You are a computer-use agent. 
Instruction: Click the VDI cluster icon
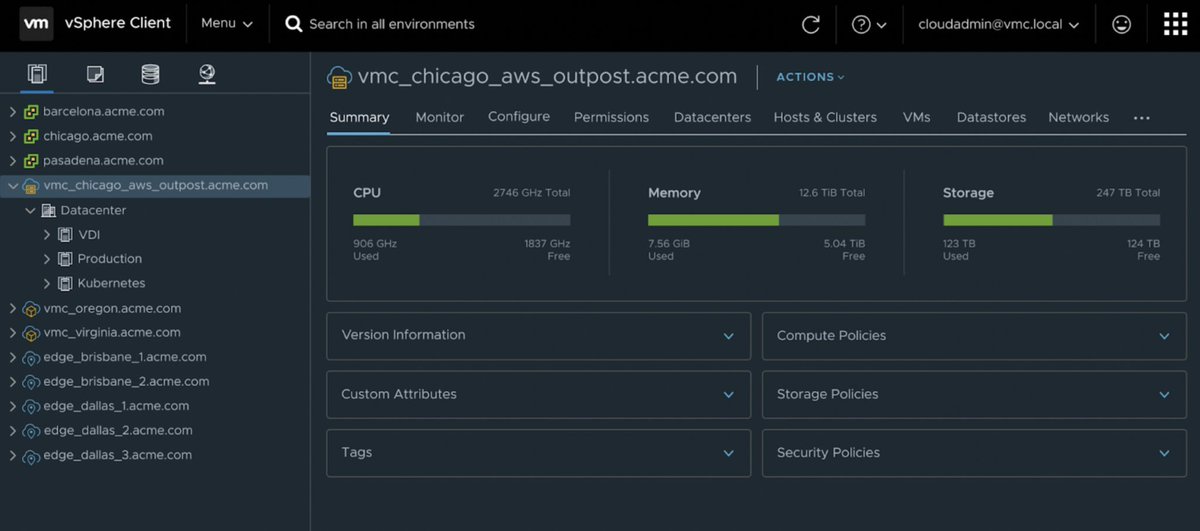click(x=66, y=235)
